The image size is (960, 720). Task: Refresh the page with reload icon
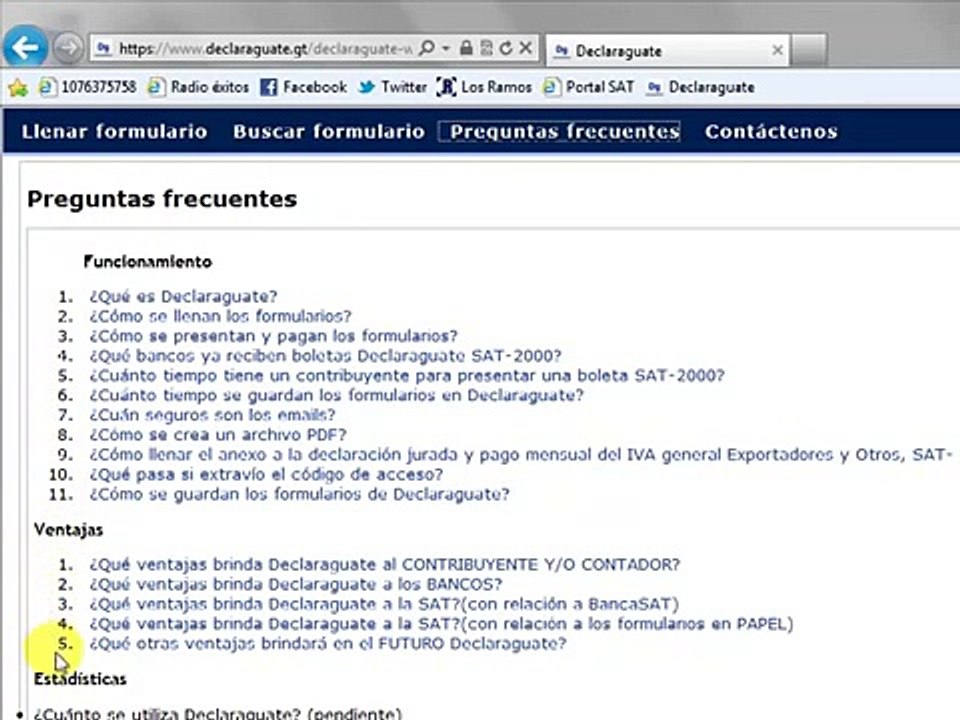506,48
